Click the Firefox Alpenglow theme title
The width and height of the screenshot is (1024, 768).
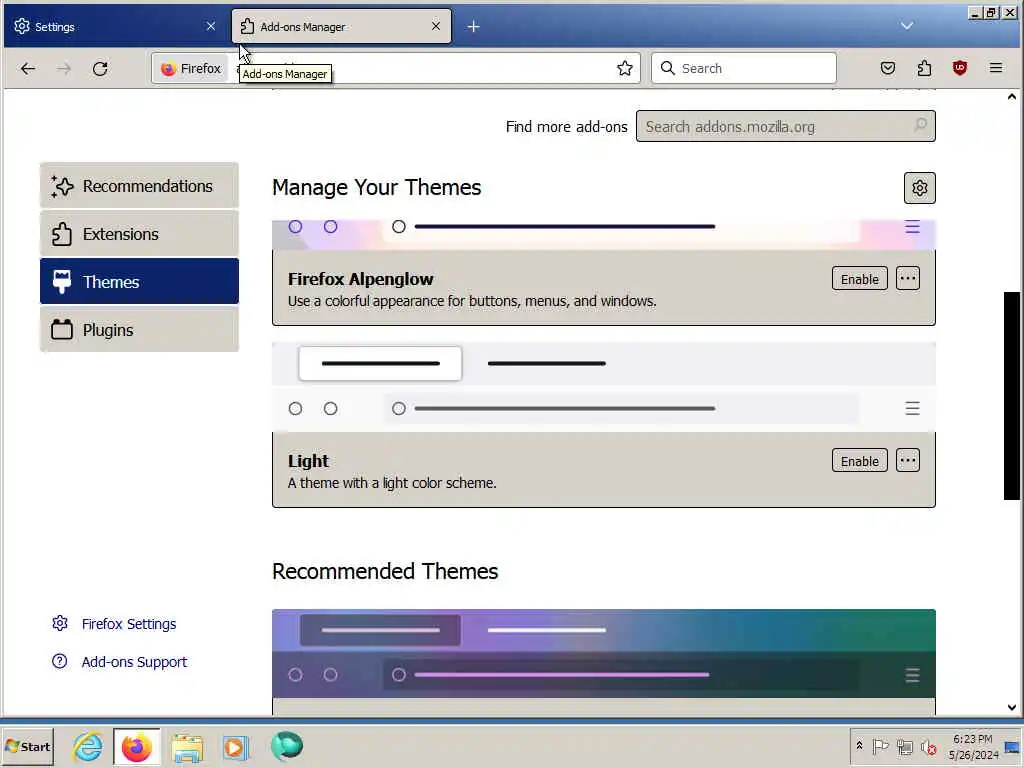(360, 279)
